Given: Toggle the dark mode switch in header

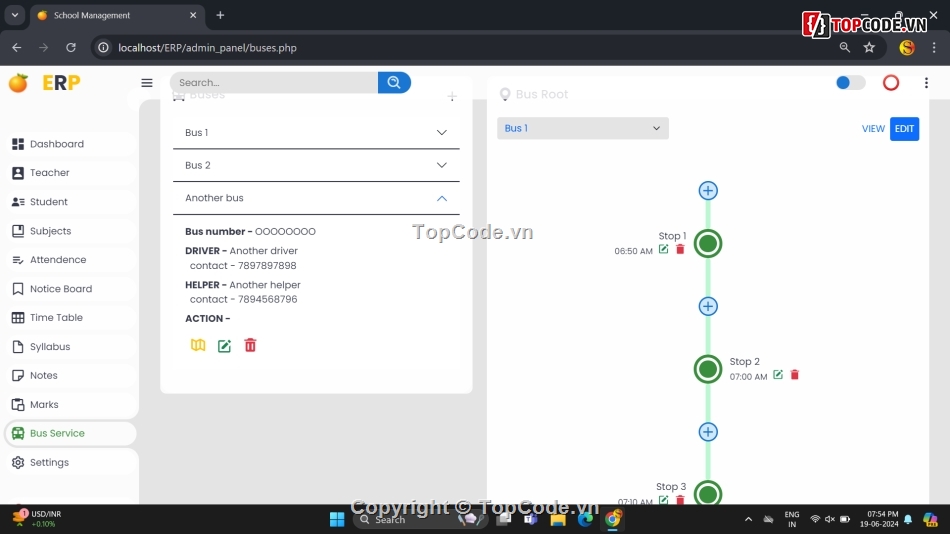Looking at the screenshot, I should 850,83.
